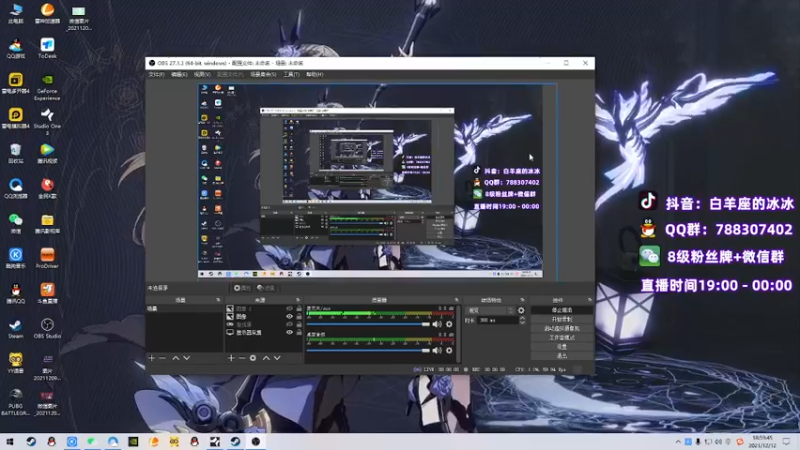Image resolution: width=800 pixels, height=450 pixels.
Task: Pop out the Scene Transitions dock panel
Action: (x=522, y=300)
